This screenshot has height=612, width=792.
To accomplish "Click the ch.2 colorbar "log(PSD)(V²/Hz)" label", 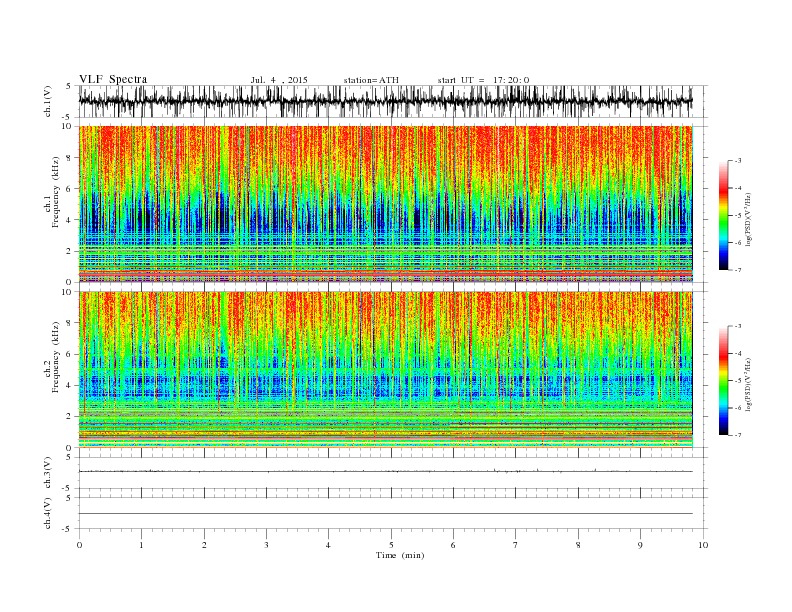I will pyautogui.click(x=749, y=384).
